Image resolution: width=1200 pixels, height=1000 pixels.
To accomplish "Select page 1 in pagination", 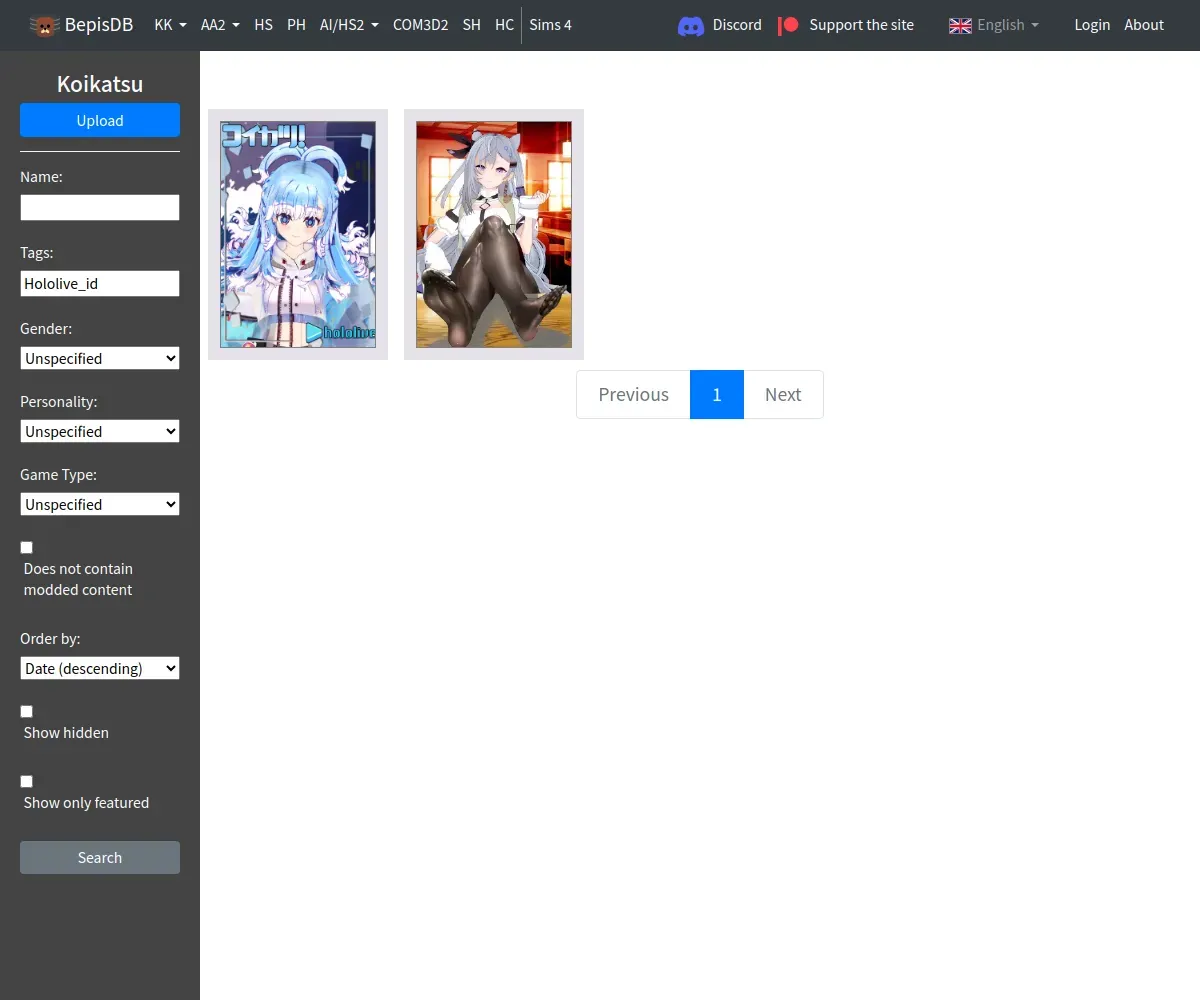I will click(x=717, y=394).
